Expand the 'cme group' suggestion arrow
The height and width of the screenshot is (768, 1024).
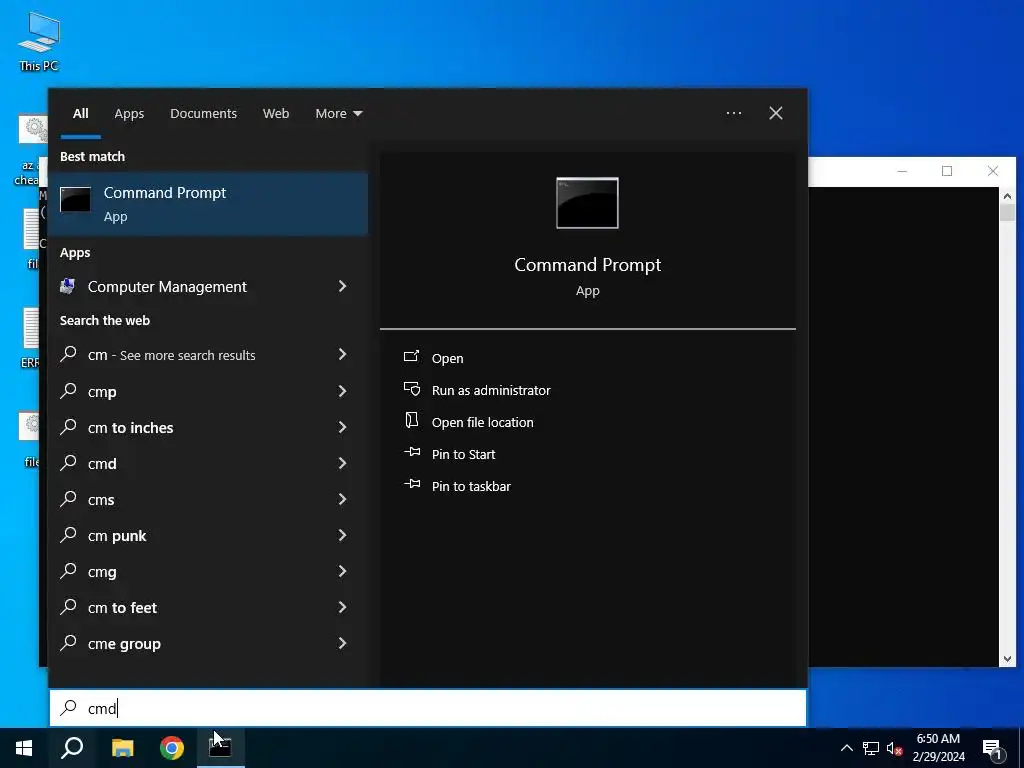[x=342, y=643]
